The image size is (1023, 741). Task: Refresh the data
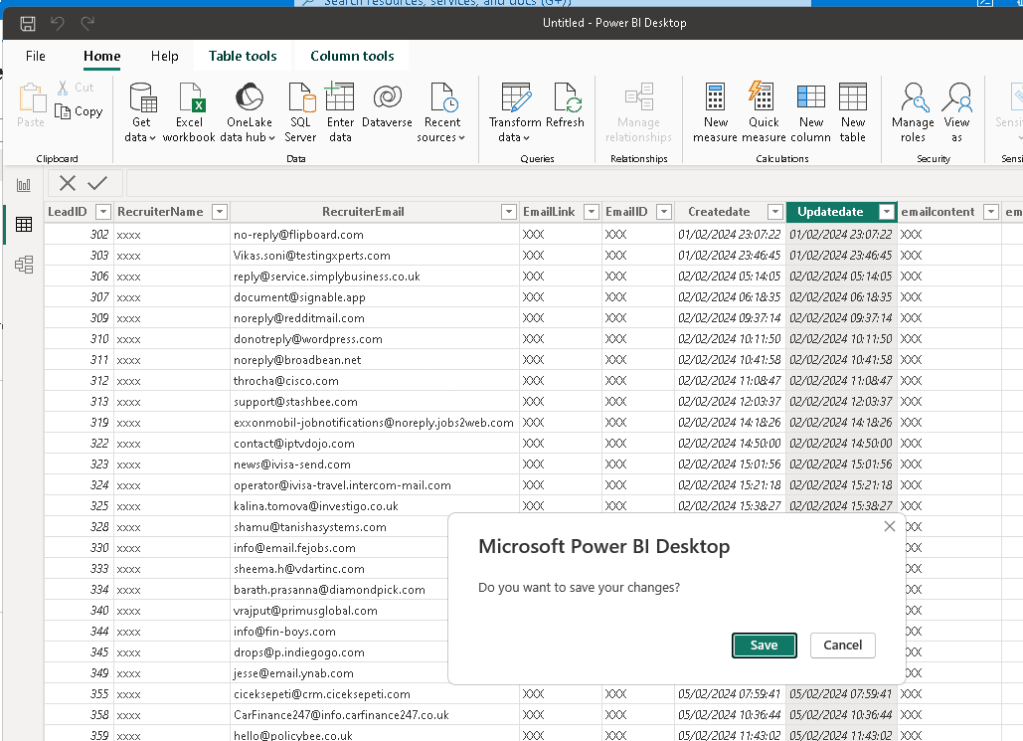[x=565, y=106]
